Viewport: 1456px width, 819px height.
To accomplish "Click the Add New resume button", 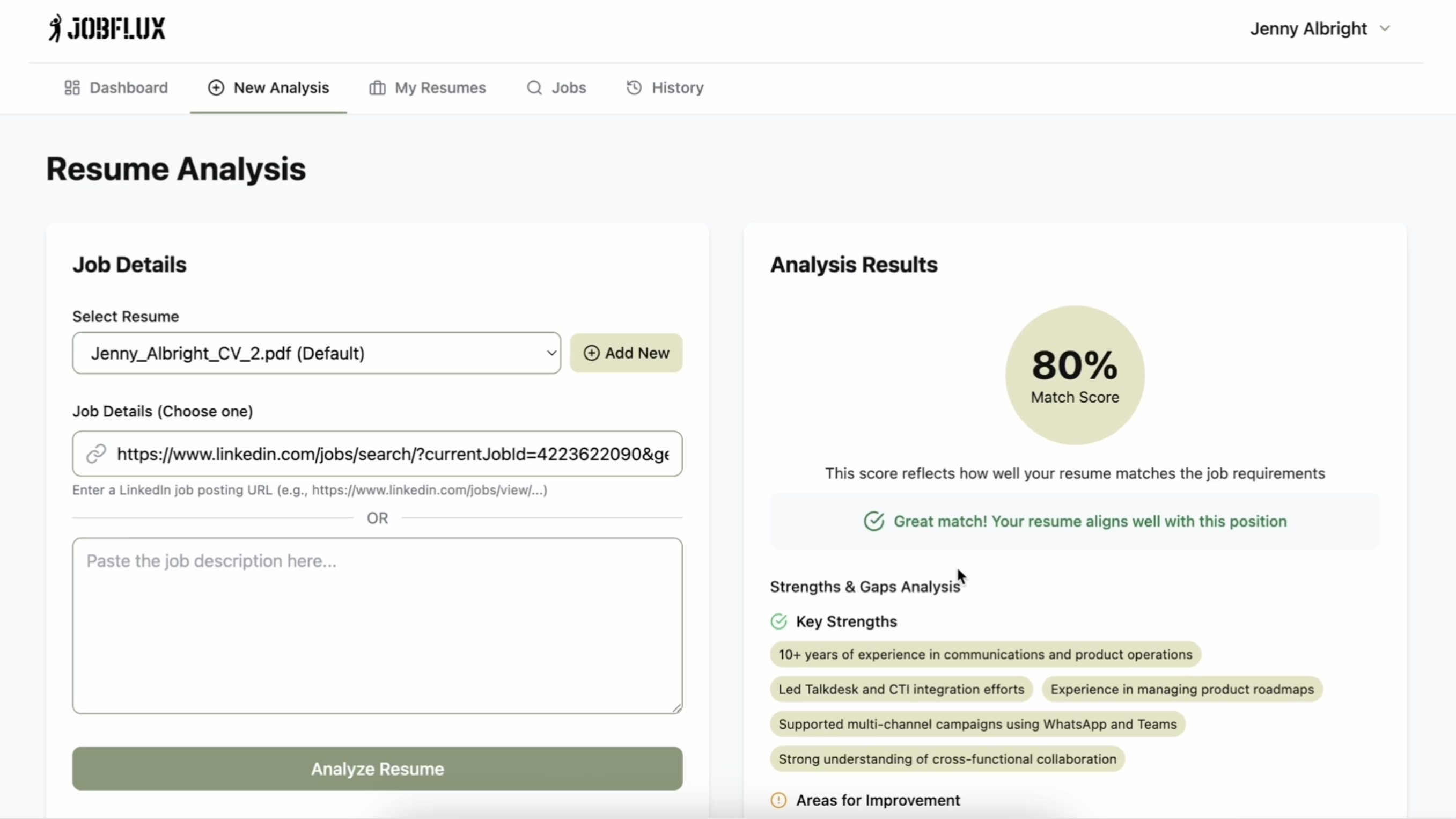I will 626,353.
